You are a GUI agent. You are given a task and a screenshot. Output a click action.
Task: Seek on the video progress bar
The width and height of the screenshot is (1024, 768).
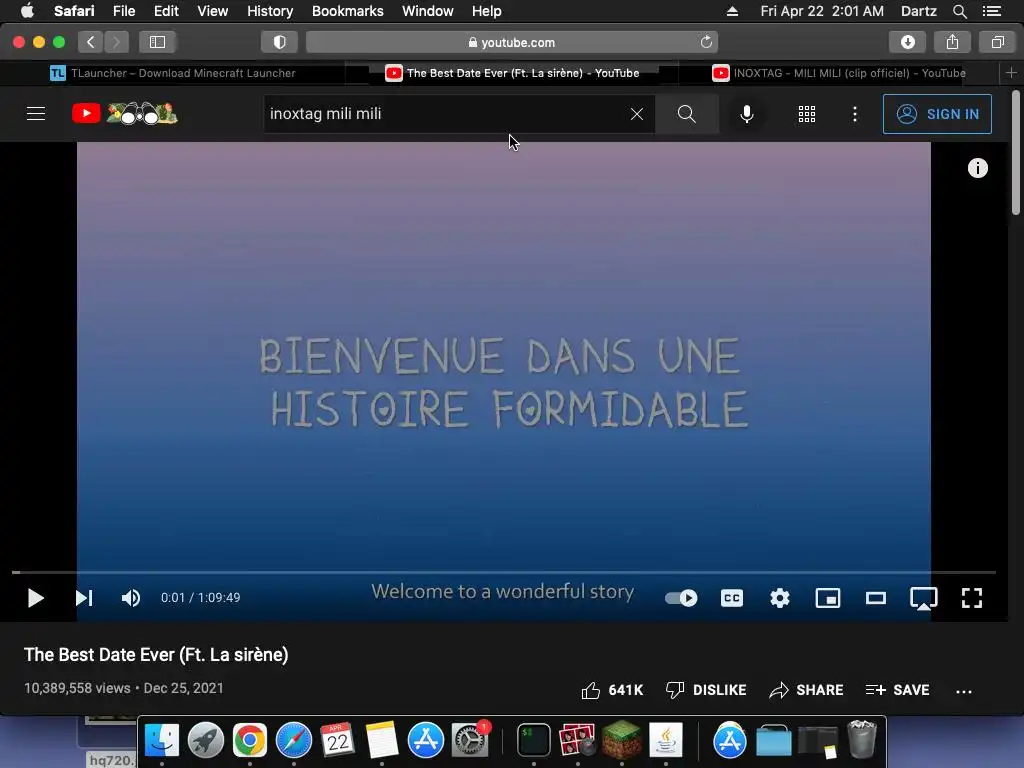click(504, 572)
